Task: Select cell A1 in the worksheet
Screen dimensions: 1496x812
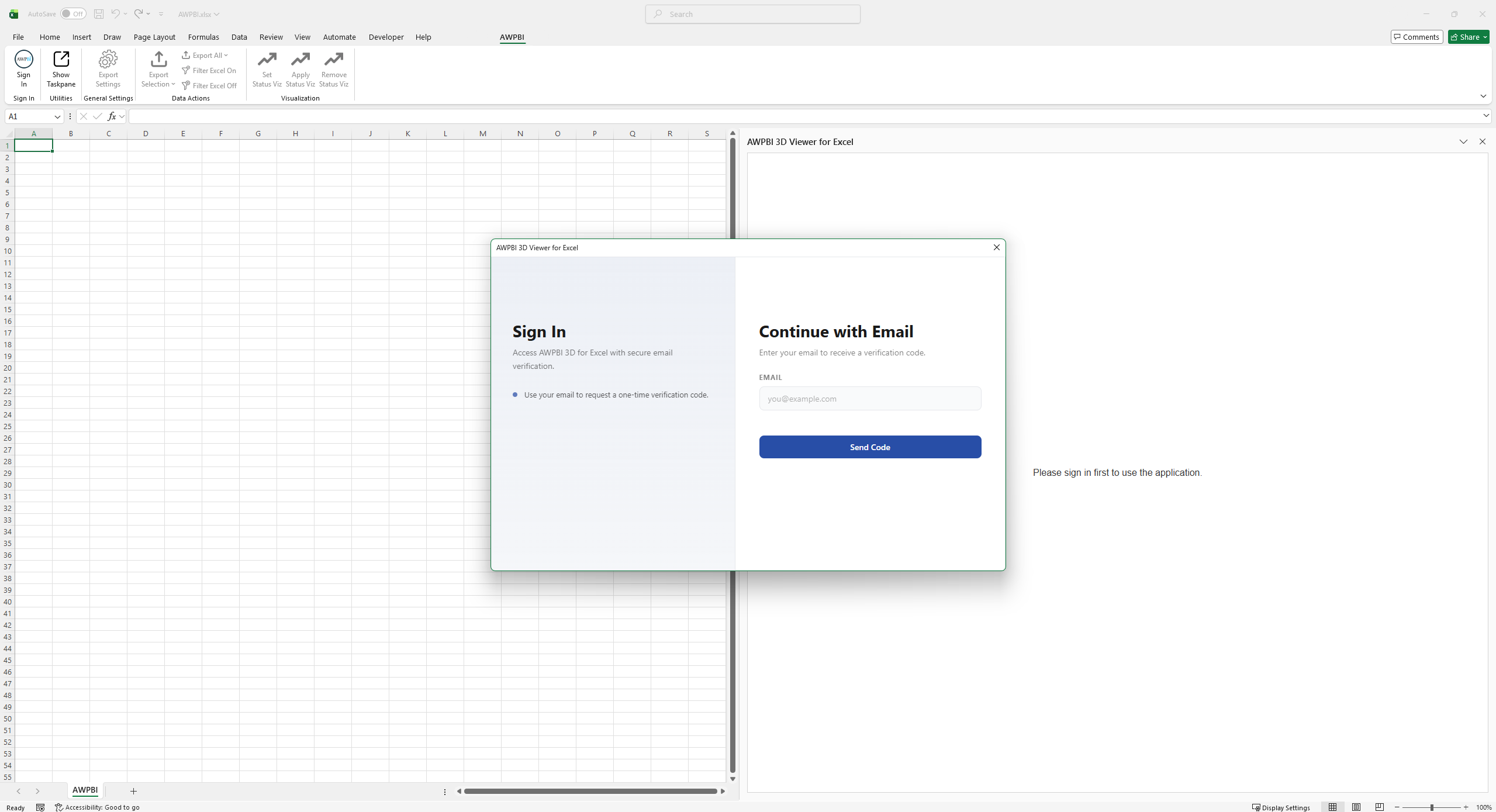Action: click(33, 146)
